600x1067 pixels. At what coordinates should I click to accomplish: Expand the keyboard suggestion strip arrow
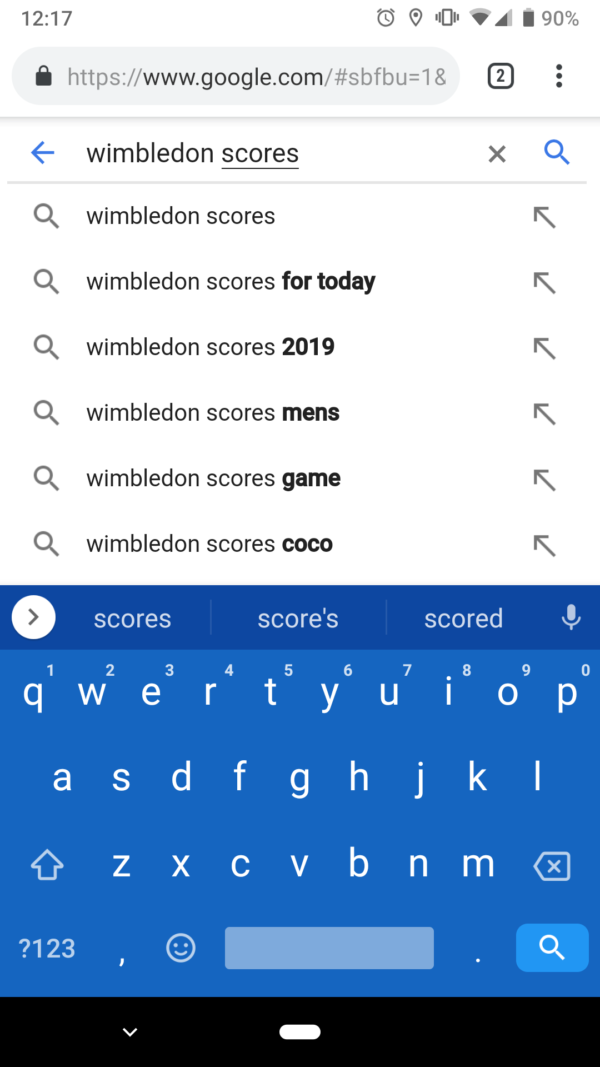[33, 618]
